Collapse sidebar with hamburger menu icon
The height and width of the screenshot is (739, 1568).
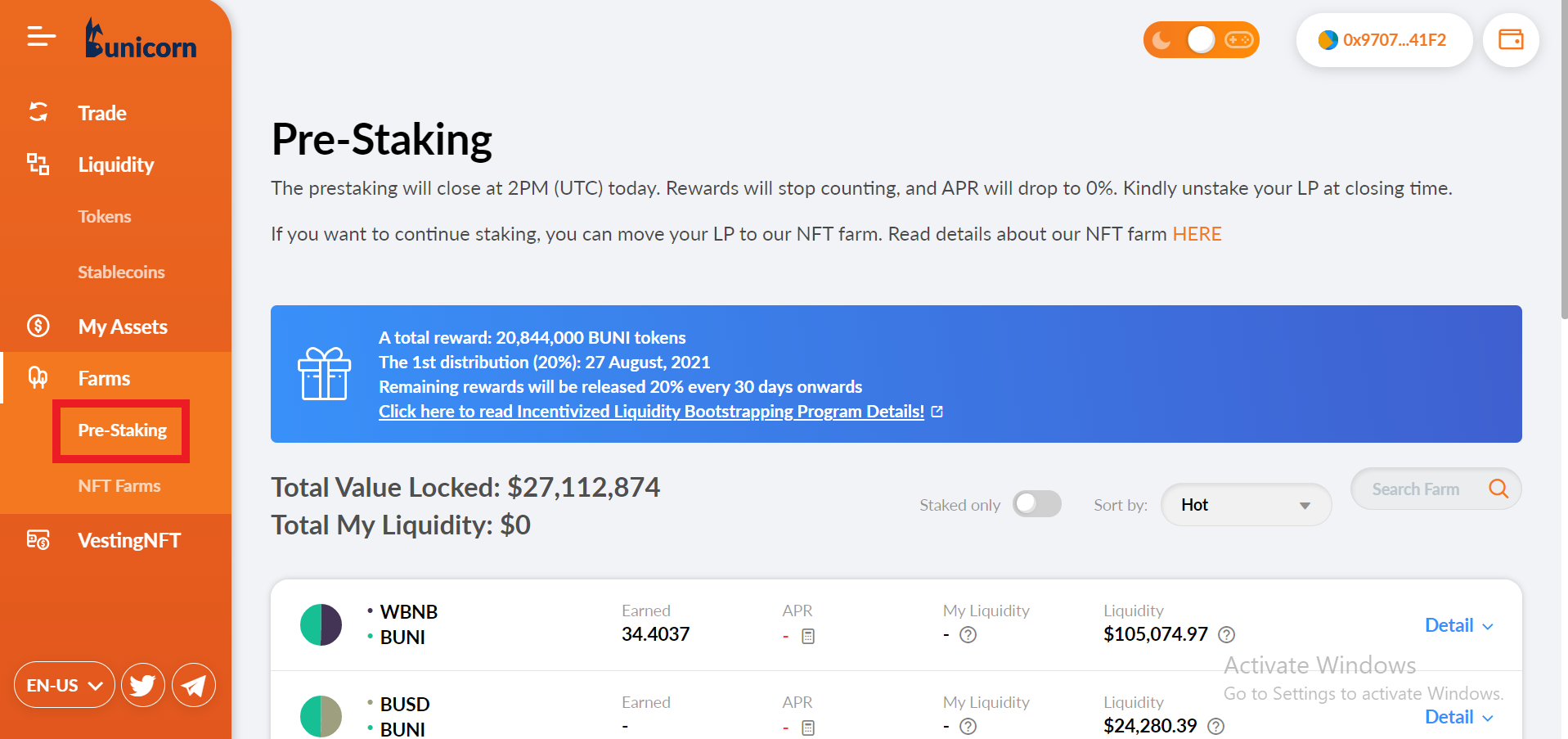click(x=41, y=37)
